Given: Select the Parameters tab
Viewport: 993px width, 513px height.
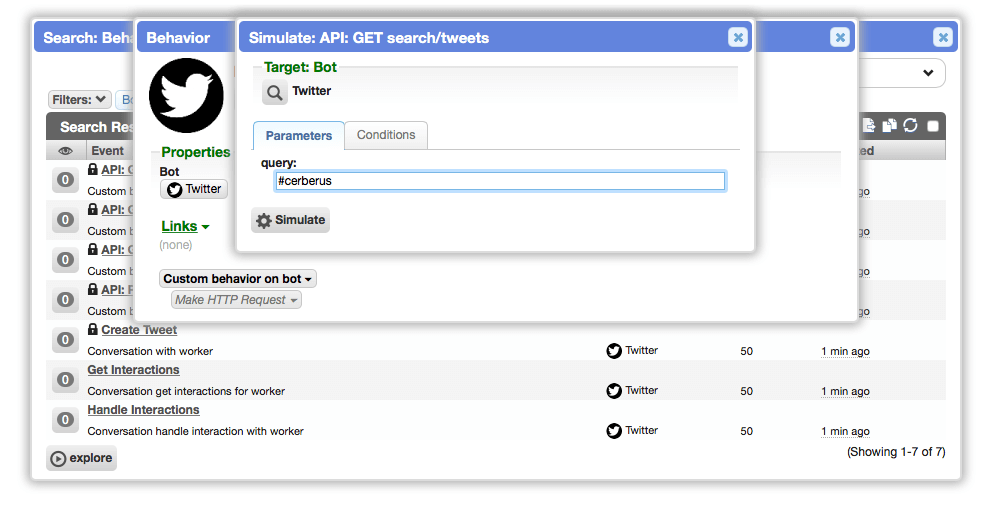Looking at the screenshot, I should point(298,136).
